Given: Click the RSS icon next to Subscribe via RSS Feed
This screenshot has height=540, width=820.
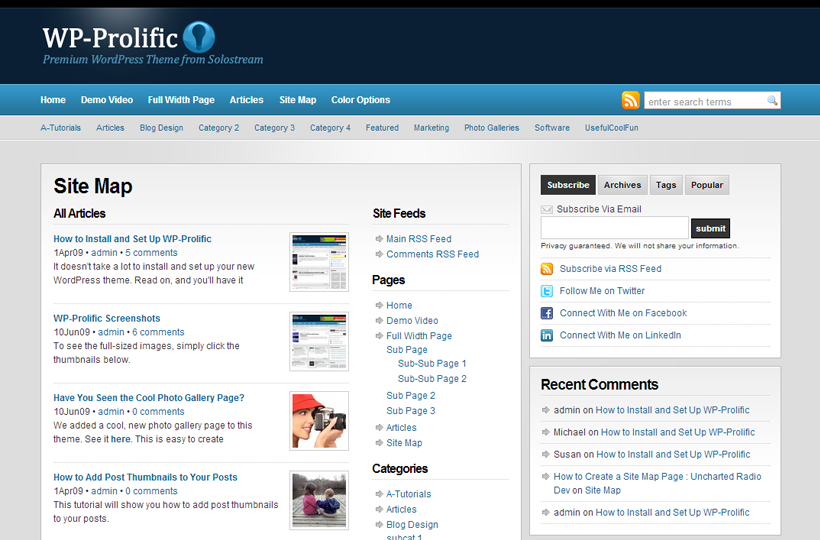Looking at the screenshot, I should 546,269.
